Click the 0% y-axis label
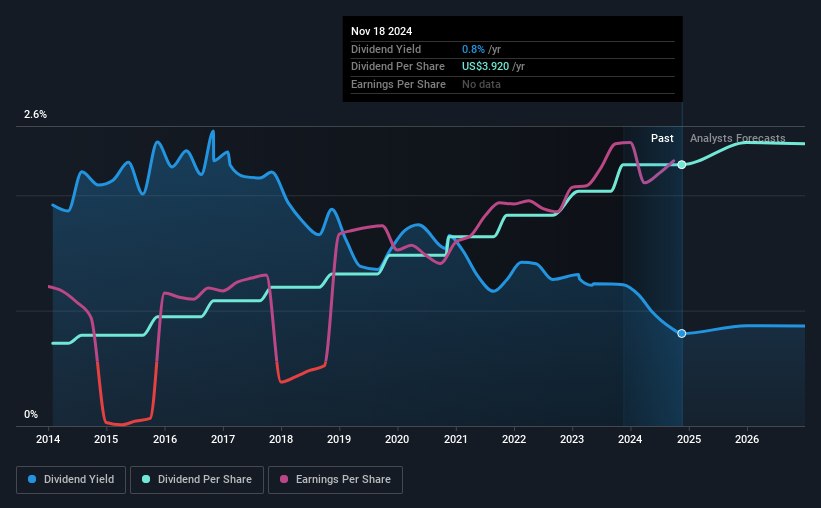 (x=31, y=414)
